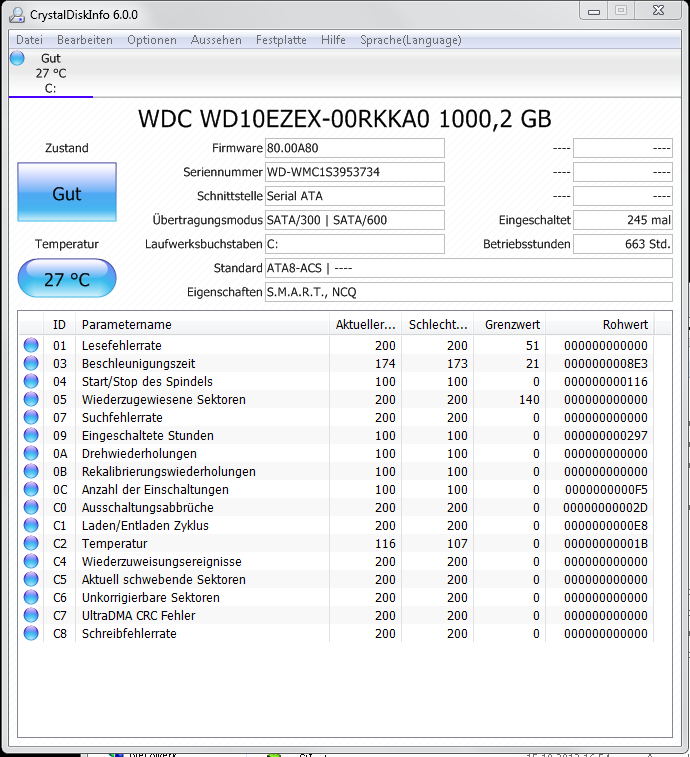The width and height of the screenshot is (690, 757).
Task: Click status icon of UltraDMA CRC Fehler
Action: click(x=31, y=615)
